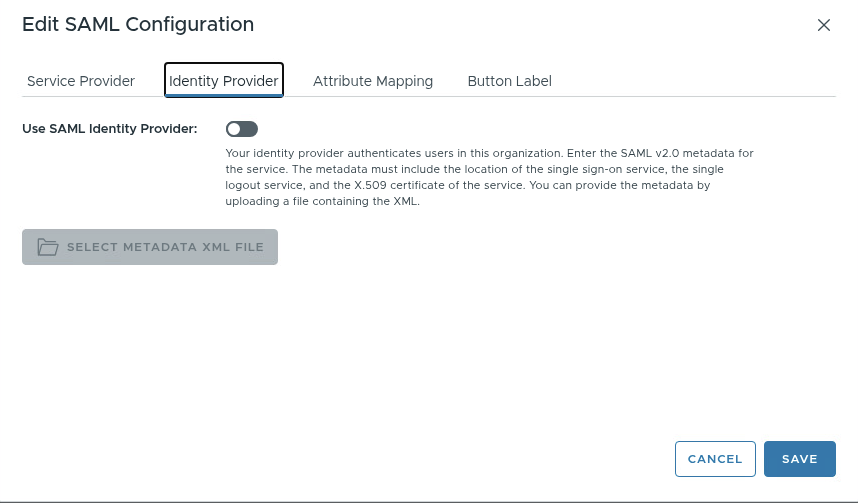Save the SAML configuration
The height and width of the screenshot is (503, 858).
800,459
